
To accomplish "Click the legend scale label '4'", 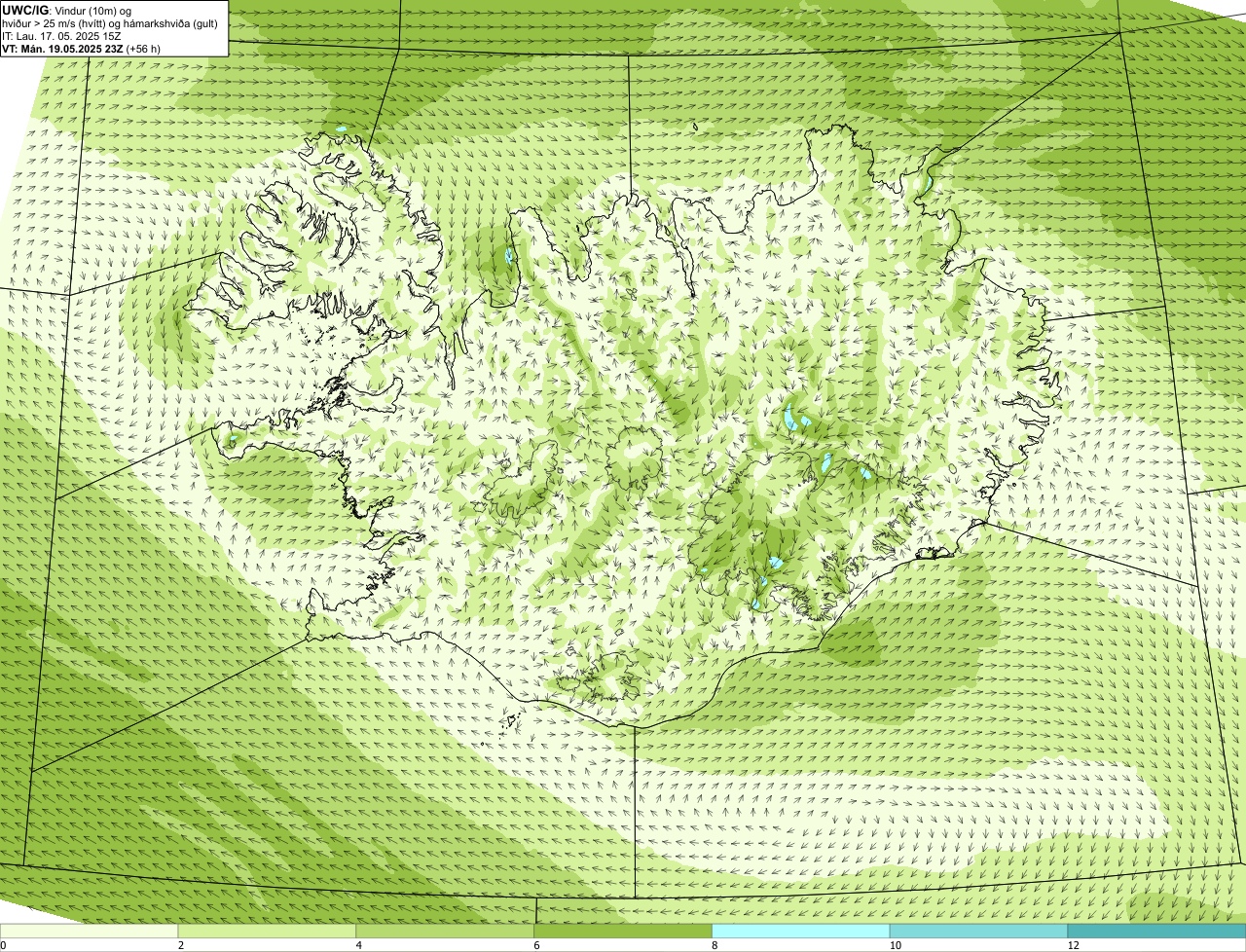I will click(358, 945).
